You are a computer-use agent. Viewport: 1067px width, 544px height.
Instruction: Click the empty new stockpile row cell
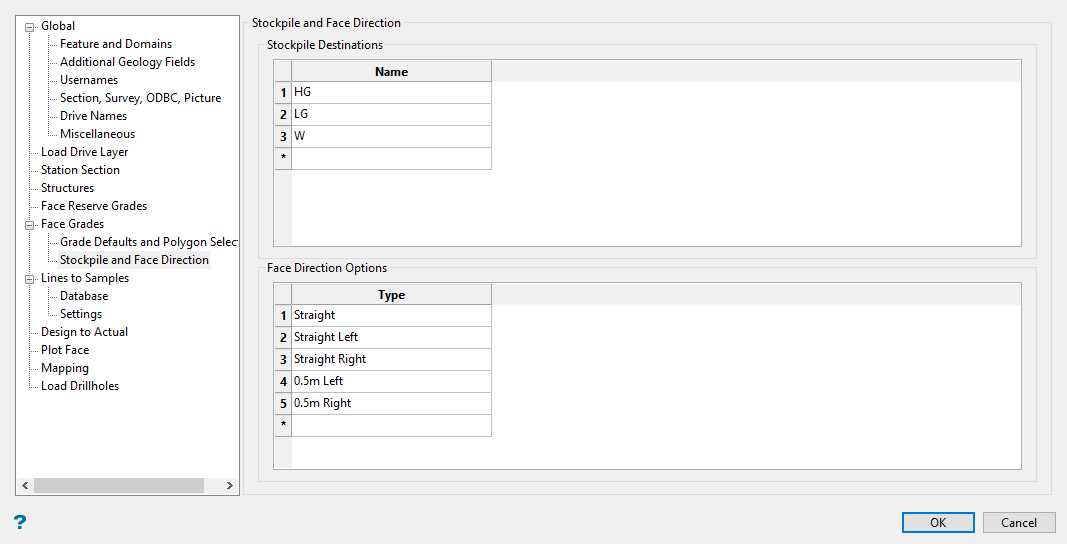[x=390, y=158]
